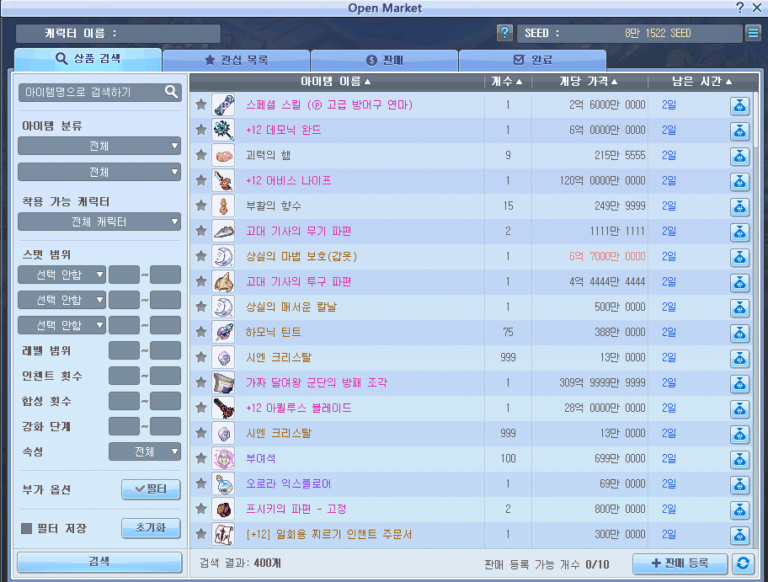
Task: Toggle the favorite star for 부활의 향수
Action: (x=201, y=206)
